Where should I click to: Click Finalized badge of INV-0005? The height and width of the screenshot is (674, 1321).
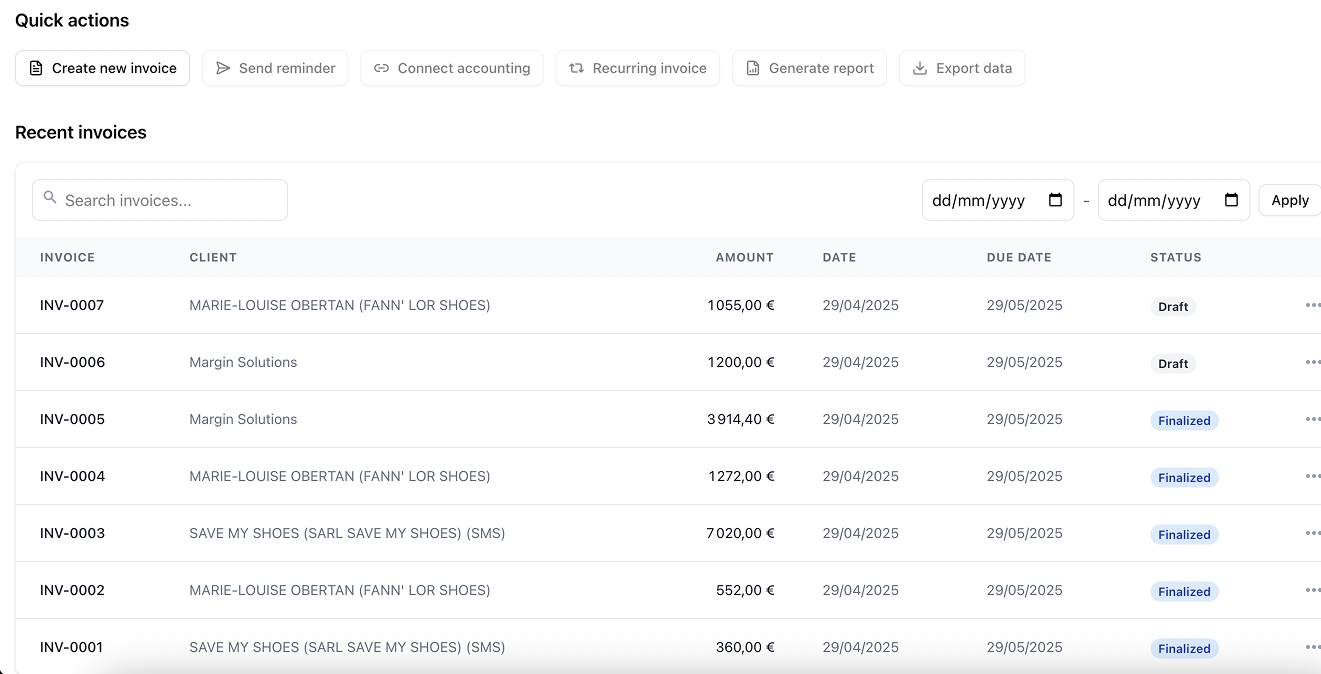[x=1184, y=421]
